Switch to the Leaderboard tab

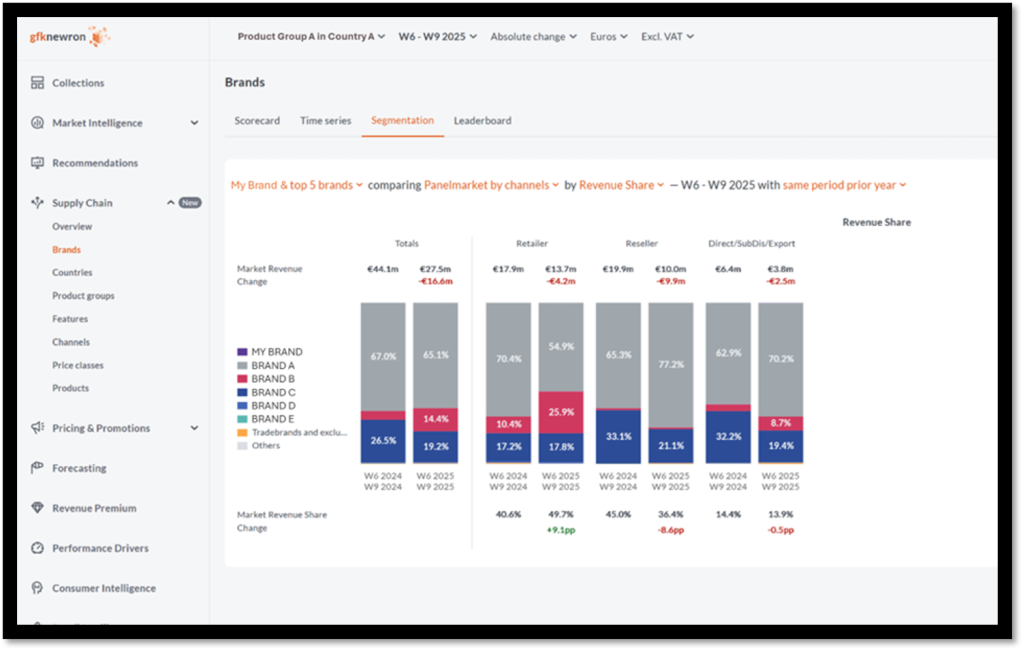[x=483, y=121]
